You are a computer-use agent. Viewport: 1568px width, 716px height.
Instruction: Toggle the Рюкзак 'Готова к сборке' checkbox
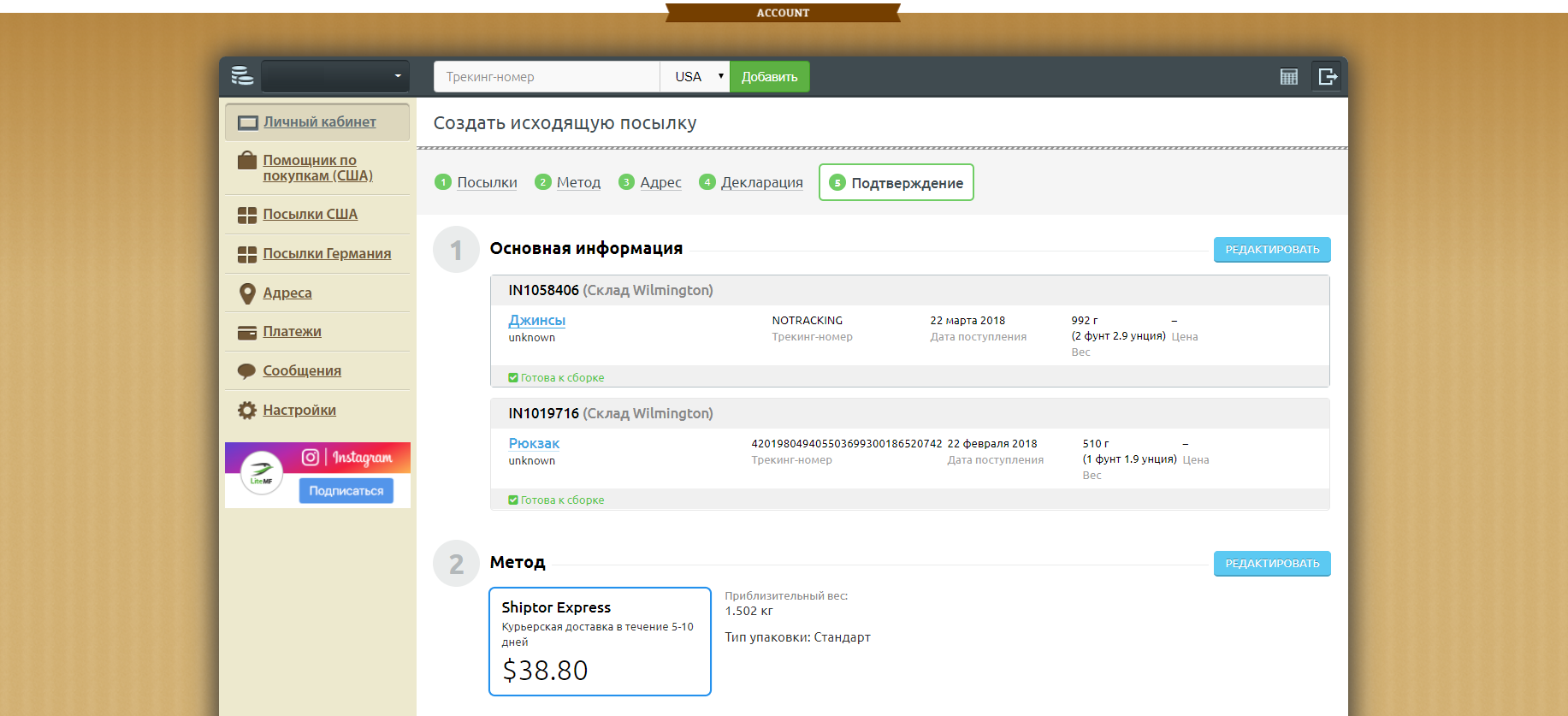[513, 500]
